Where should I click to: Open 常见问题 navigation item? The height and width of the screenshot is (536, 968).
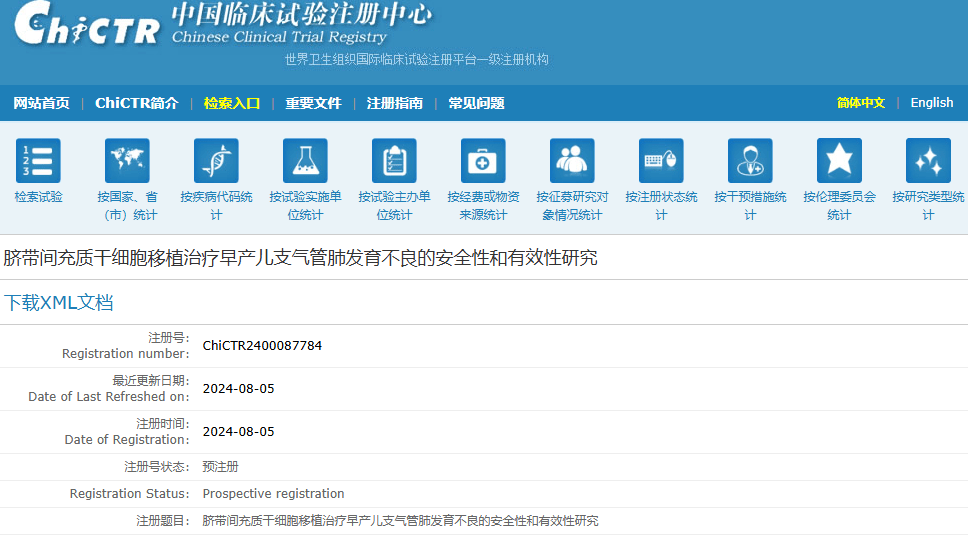(476, 103)
